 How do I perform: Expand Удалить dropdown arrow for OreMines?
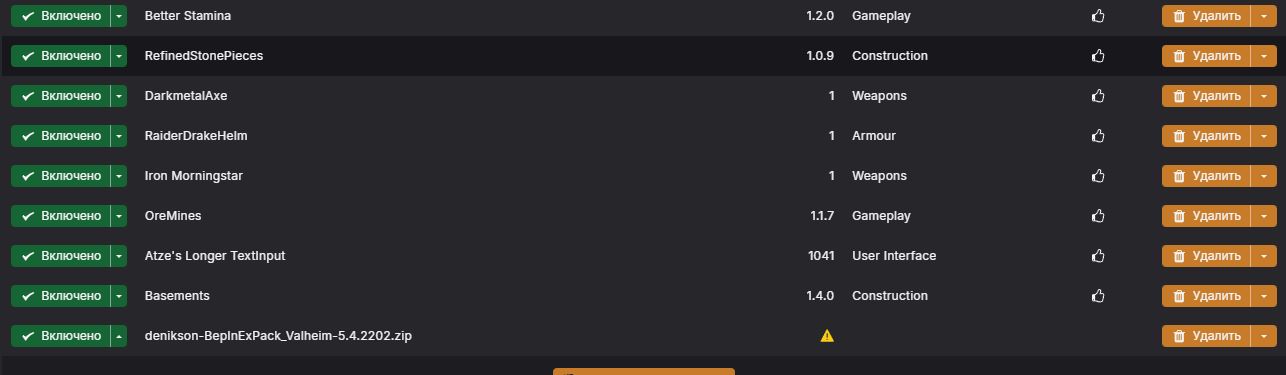click(1264, 216)
